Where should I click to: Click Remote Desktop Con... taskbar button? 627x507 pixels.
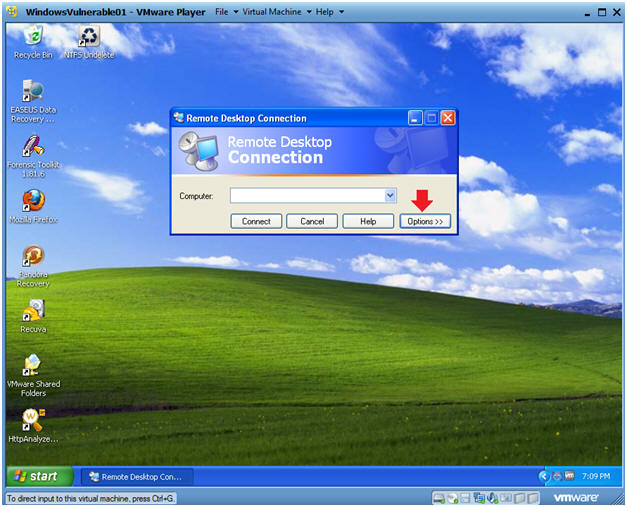tap(137, 477)
